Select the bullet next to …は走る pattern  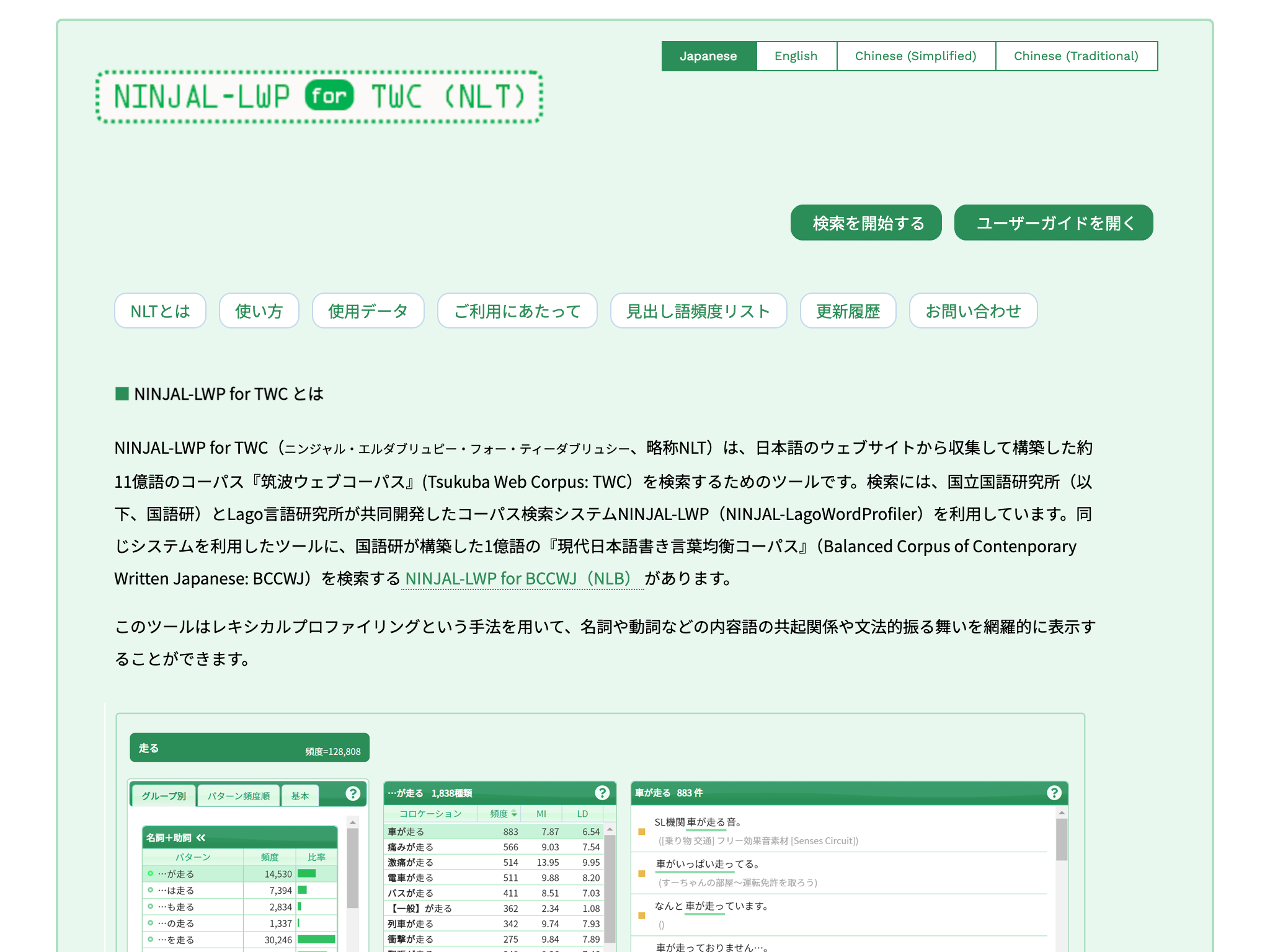pyautogui.click(x=150, y=891)
